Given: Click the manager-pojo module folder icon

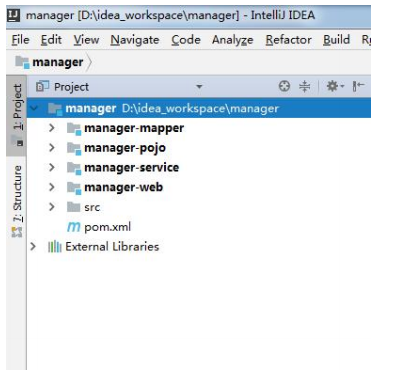Looking at the screenshot, I should (74, 148).
